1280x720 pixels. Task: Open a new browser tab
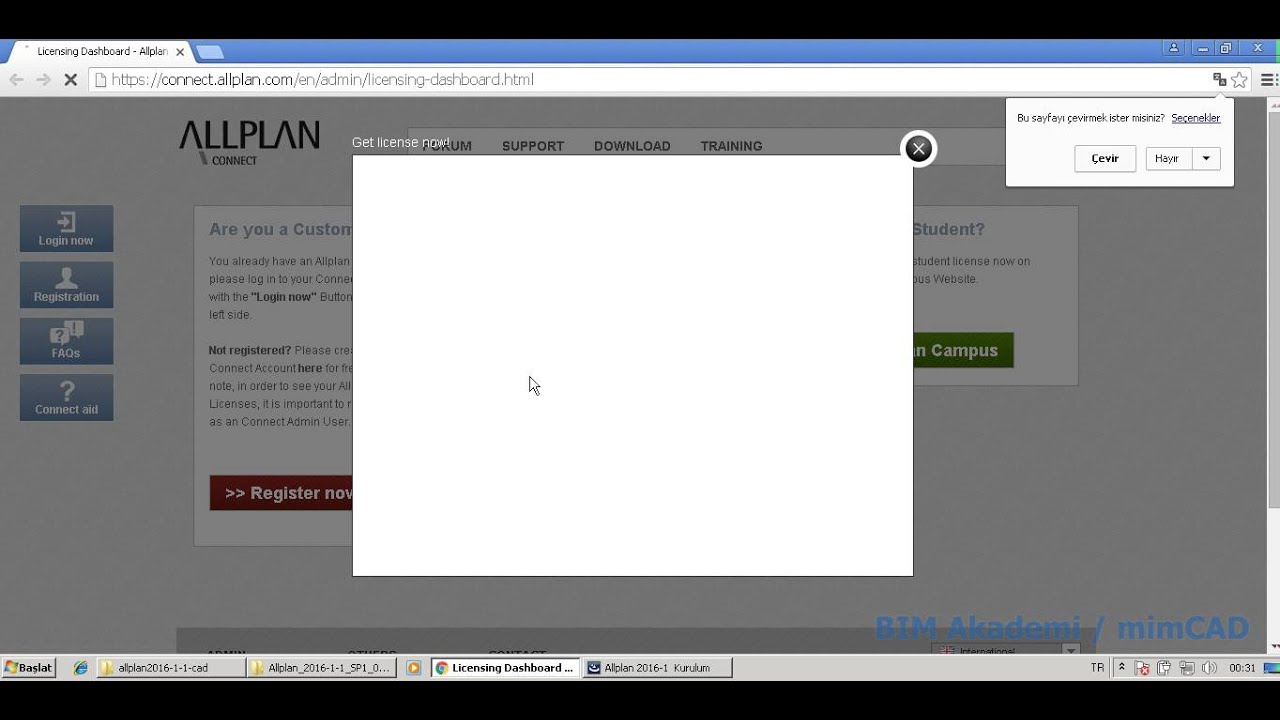(209, 52)
